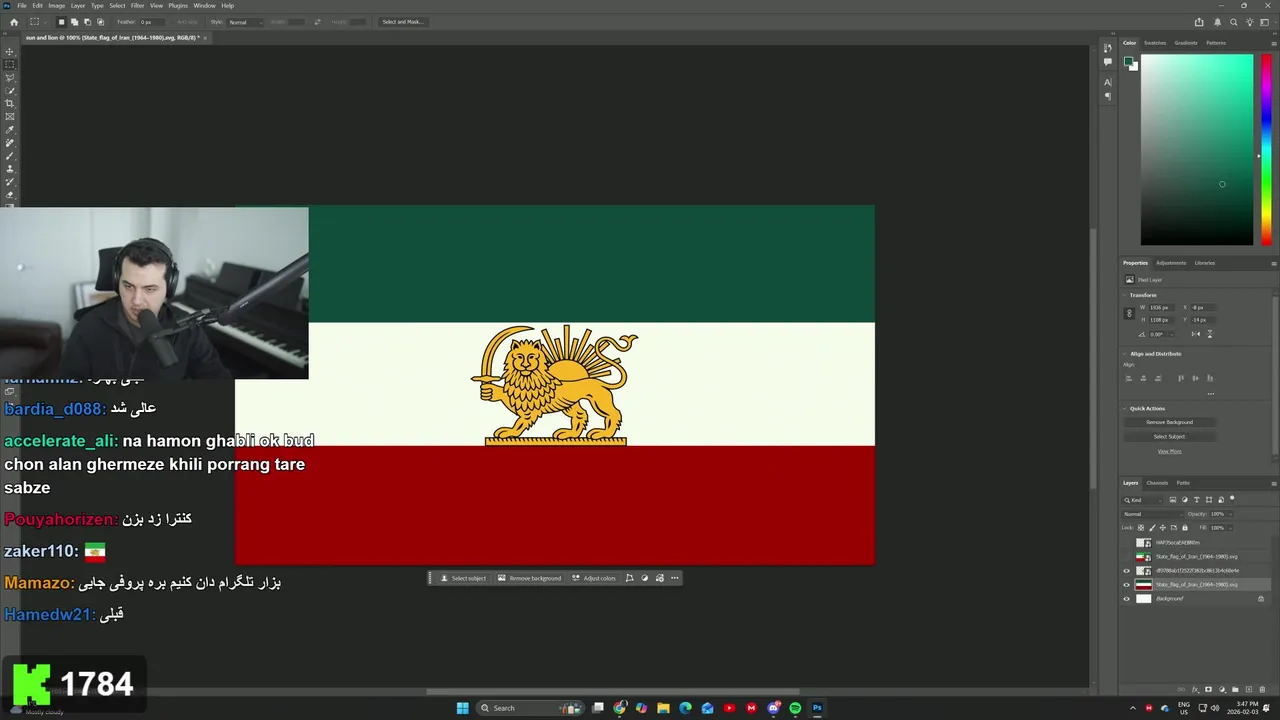Click the Delete layer trash icon
The width and height of the screenshot is (1280, 720).
1262,689
